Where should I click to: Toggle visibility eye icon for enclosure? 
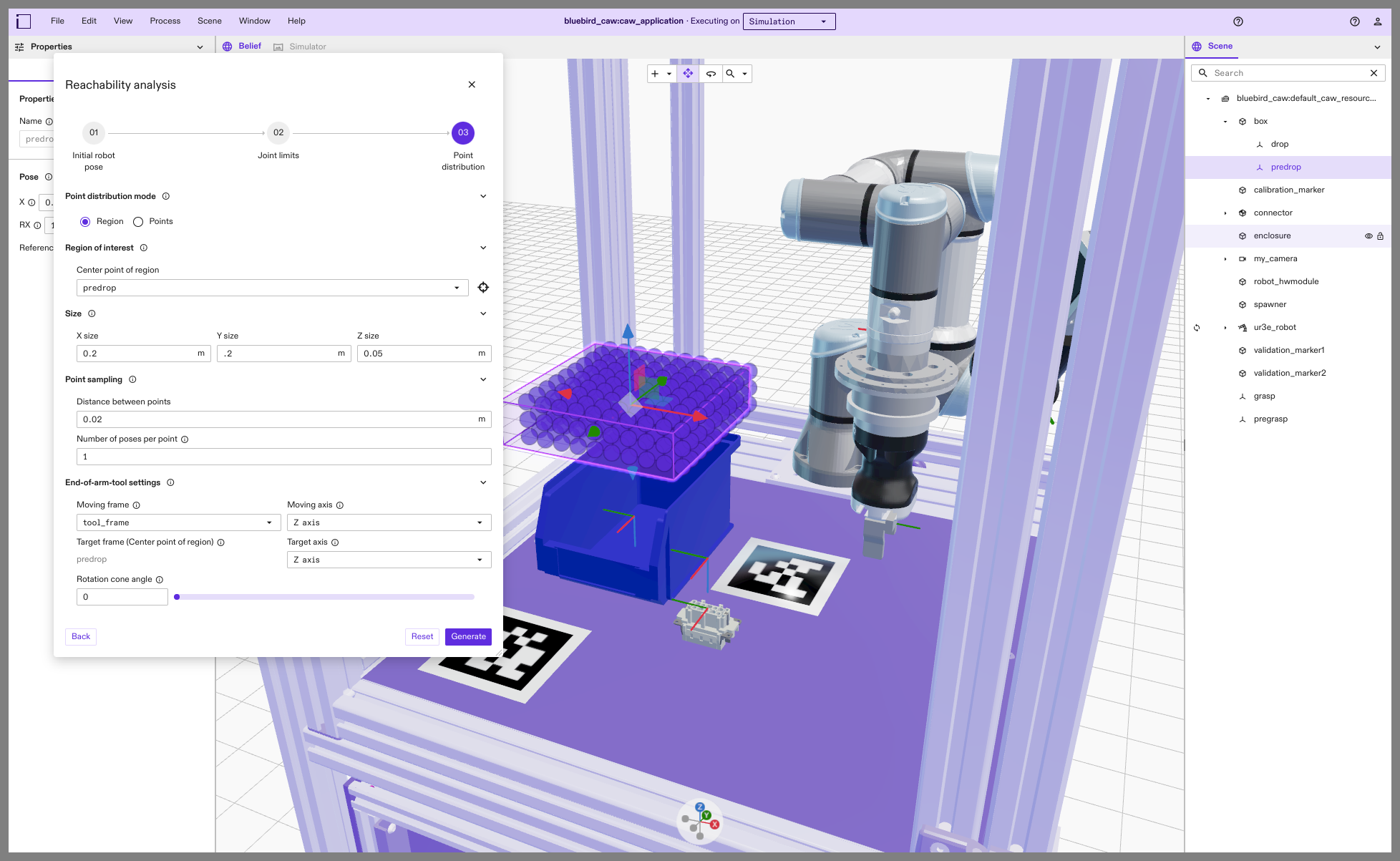click(1368, 236)
